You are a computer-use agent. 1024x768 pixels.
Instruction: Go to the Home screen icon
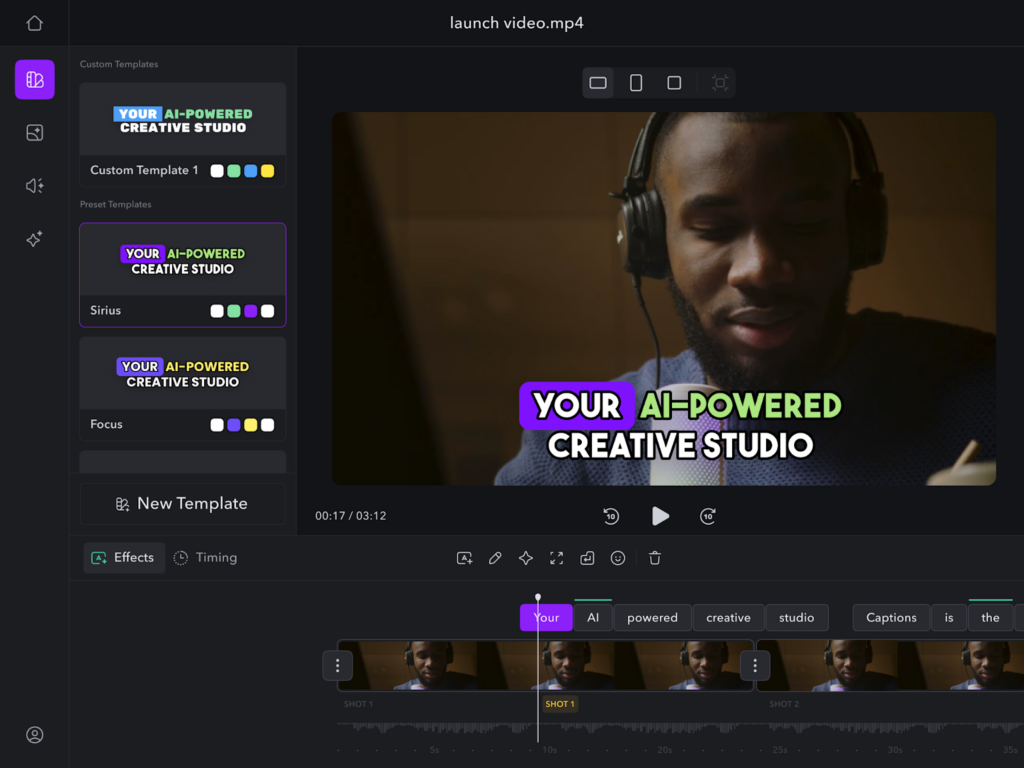pos(34,23)
